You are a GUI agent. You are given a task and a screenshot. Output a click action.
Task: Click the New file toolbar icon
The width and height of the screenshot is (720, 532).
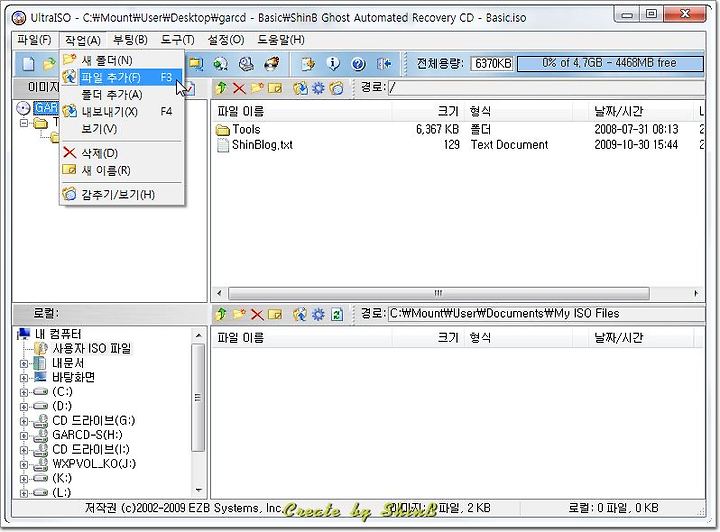click(x=28, y=64)
